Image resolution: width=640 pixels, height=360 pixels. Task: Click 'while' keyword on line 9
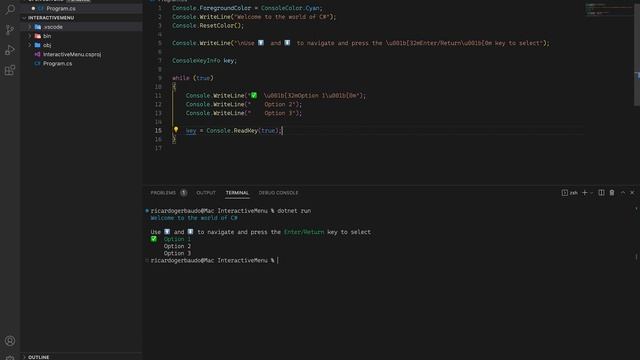(180, 78)
